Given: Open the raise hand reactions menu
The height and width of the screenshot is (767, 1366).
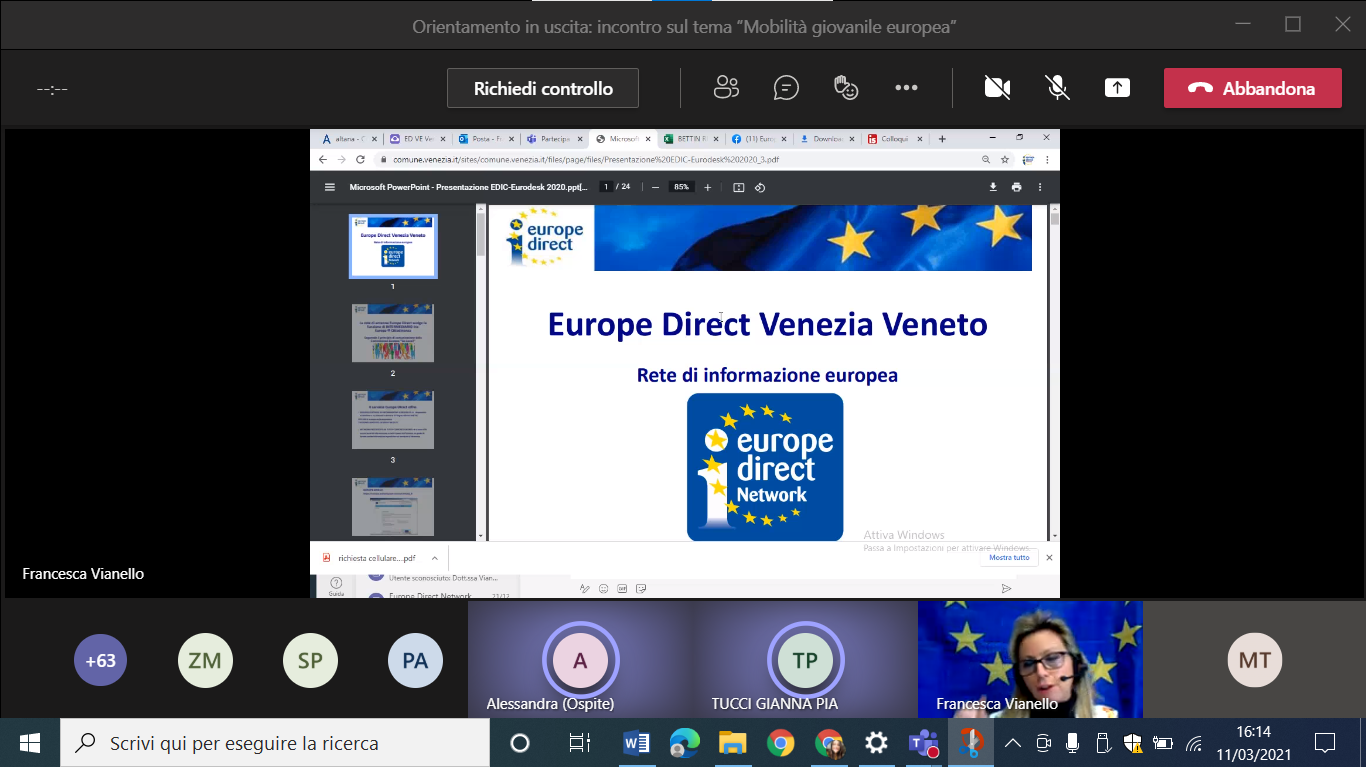Looking at the screenshot, I should [x=846, y=88].
